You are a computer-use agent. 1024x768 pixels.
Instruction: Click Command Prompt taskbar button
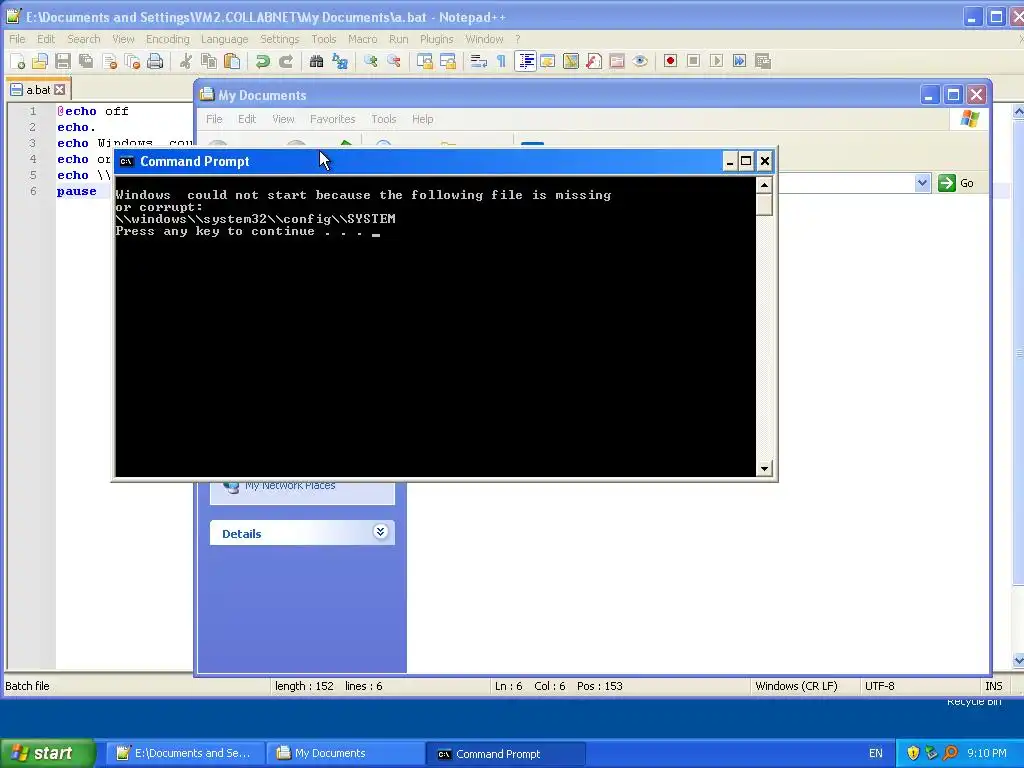pyautogui.click(x=506, y=753)
